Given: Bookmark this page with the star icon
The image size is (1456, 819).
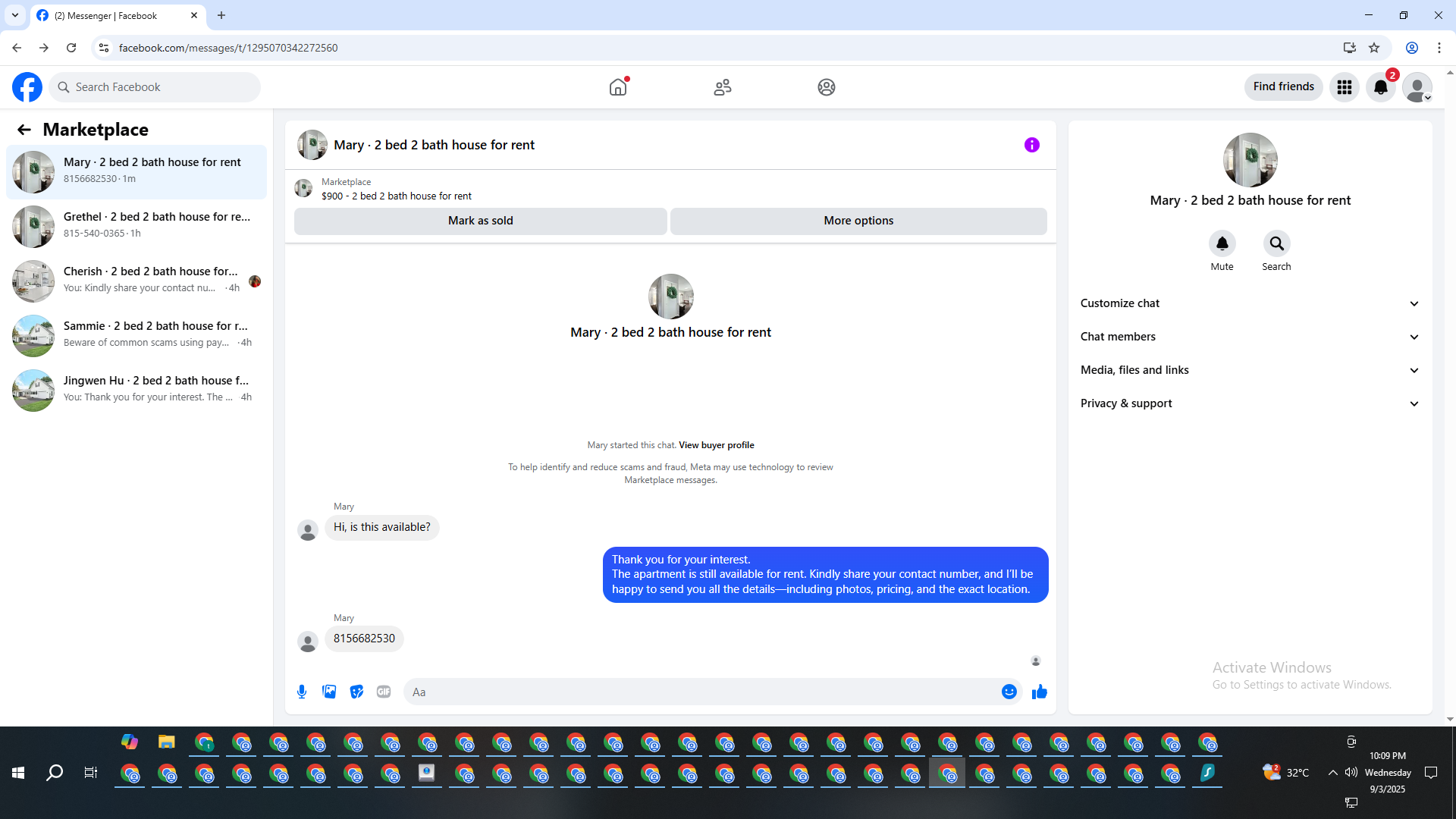Looking at the screenshot, I should coord(1374,48).
